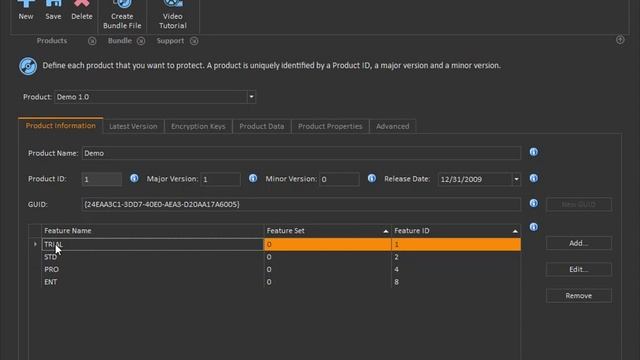The image size is (640, 360).
Task: Show info for GUID
Action: click(533, 203)
